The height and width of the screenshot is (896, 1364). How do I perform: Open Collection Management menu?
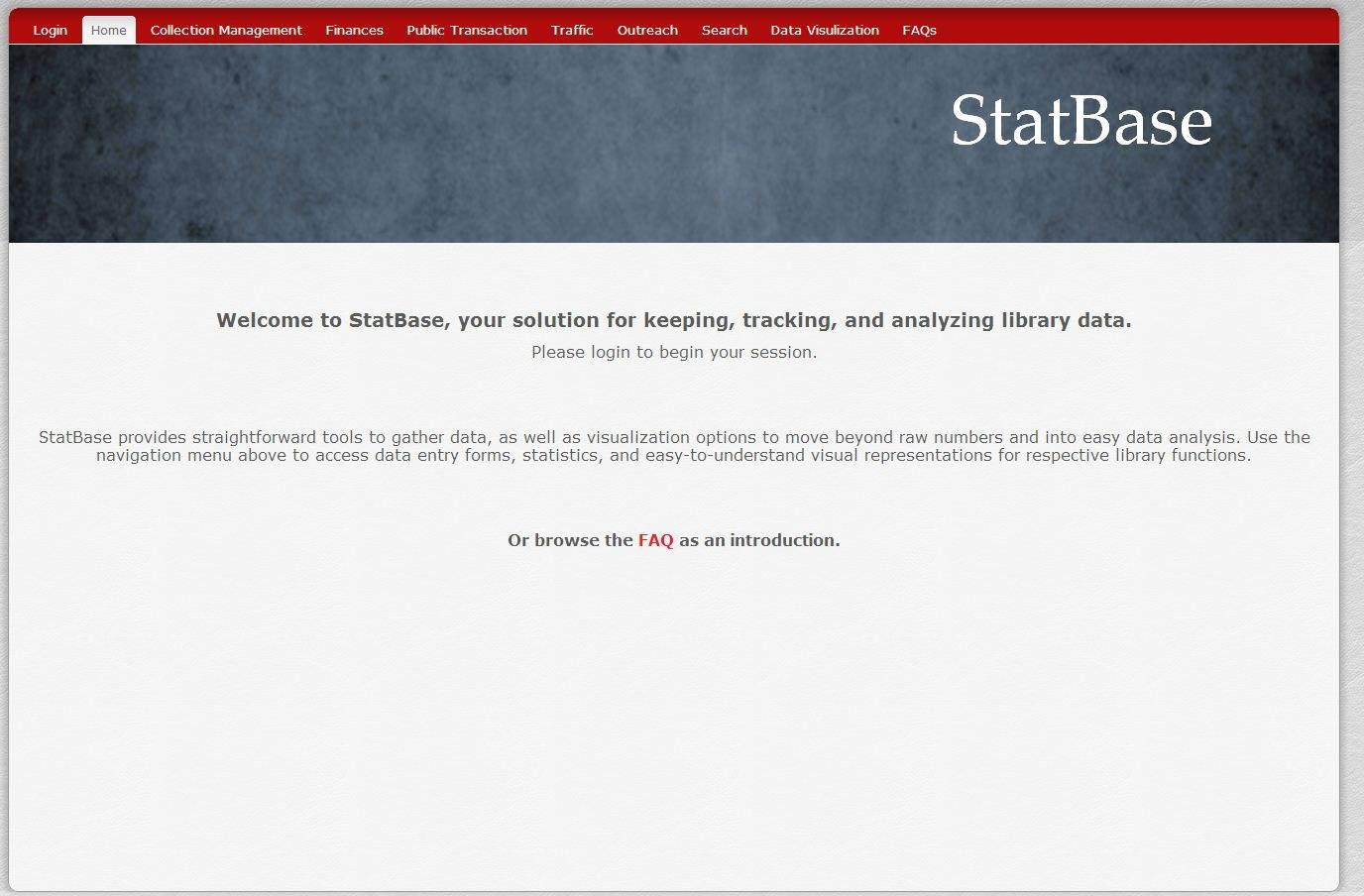[x=226, y=31]
